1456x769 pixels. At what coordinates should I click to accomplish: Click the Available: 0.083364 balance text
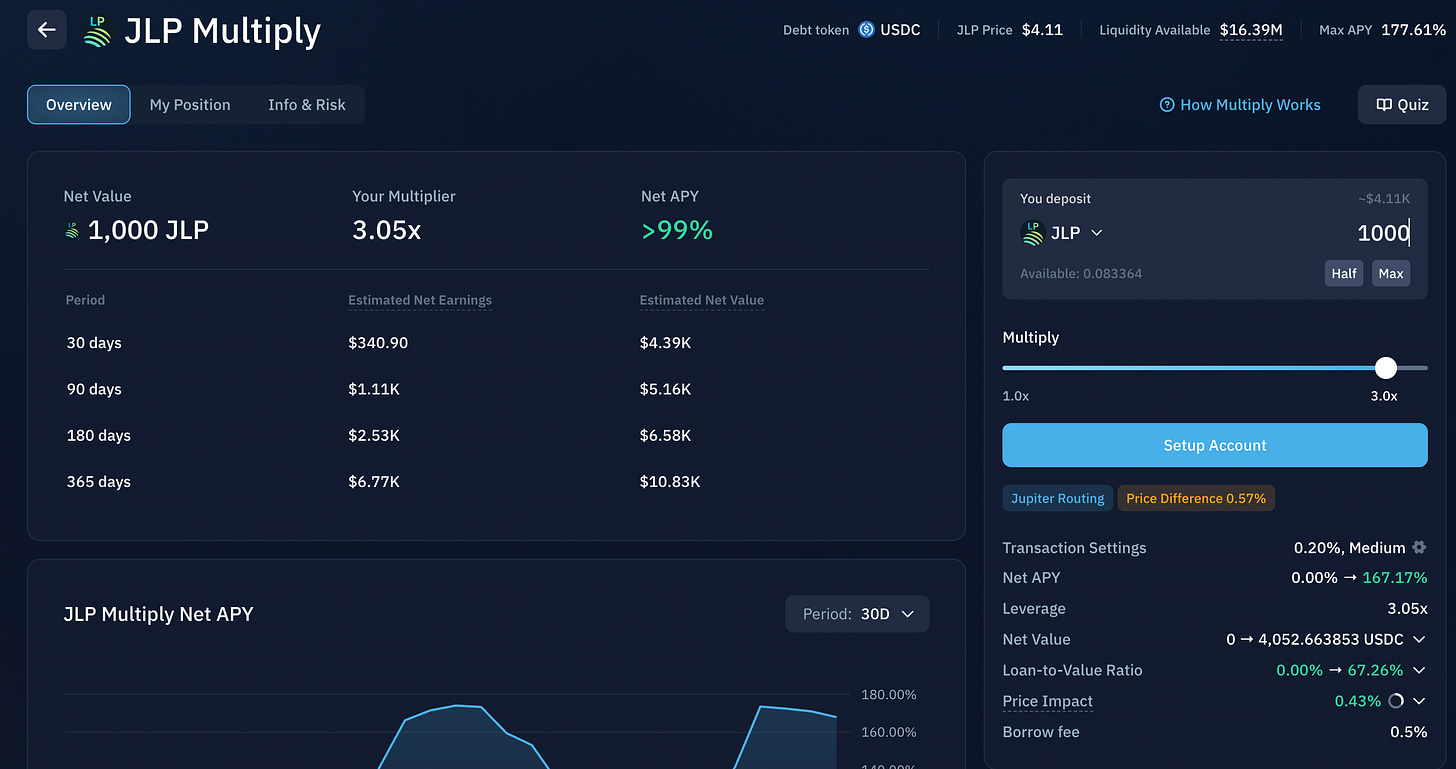(x=1081, y=273)
